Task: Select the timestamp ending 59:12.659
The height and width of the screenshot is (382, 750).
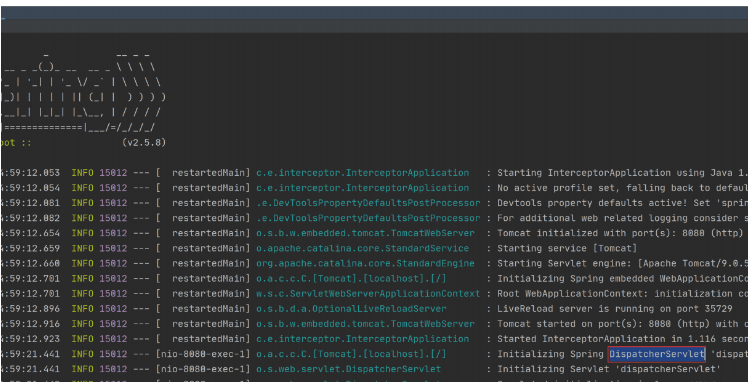Action: click(31, 249)
